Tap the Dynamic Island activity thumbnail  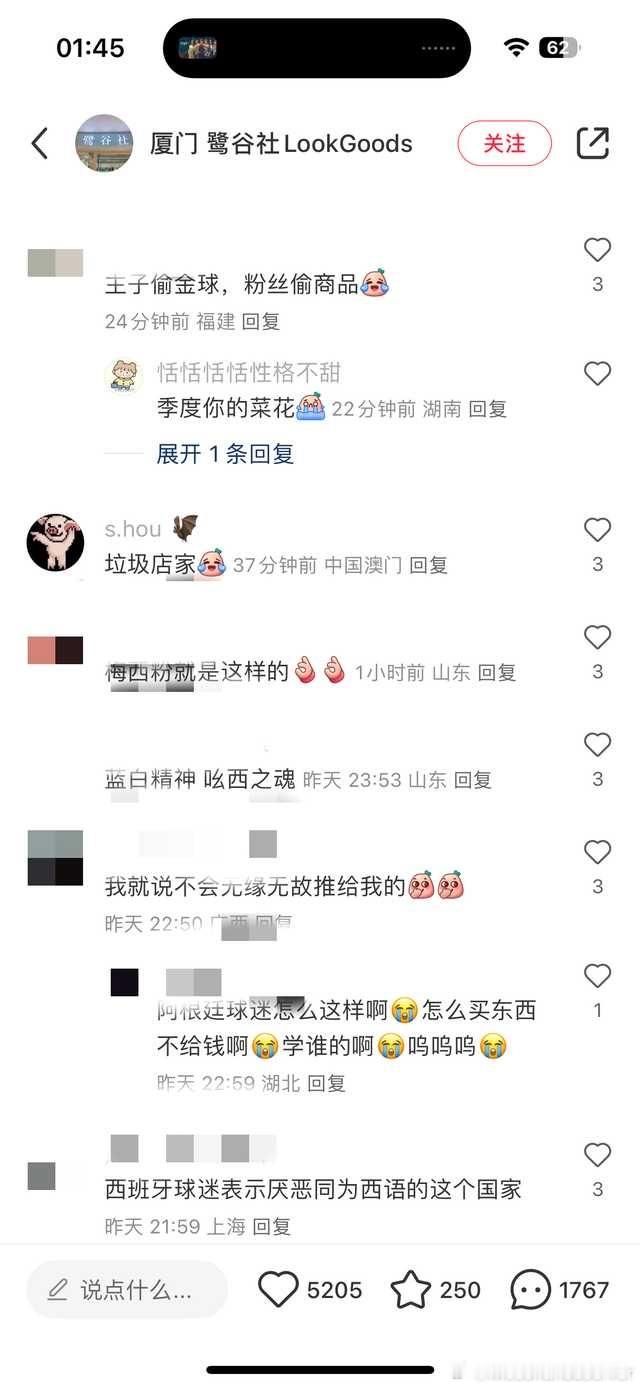tap(198, 48)
